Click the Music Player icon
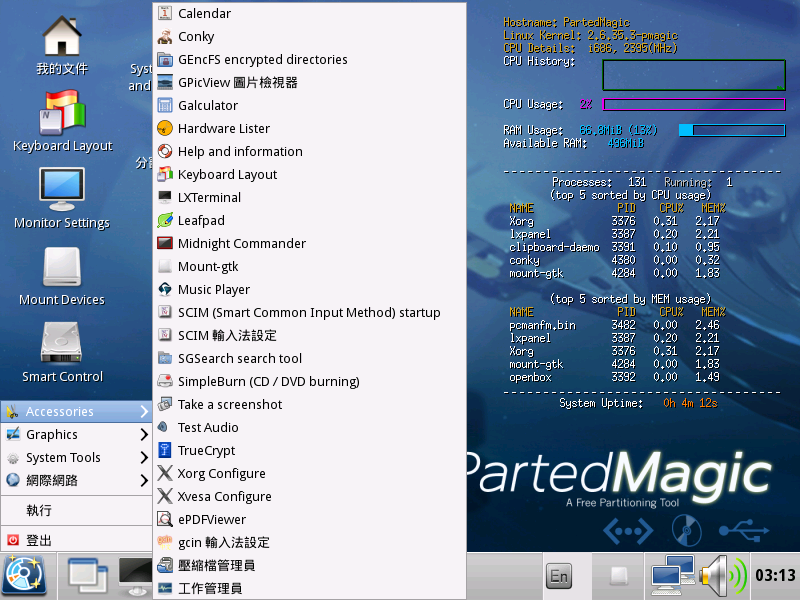This screenshot has width=800, height=600. click(x=165, y=289)
